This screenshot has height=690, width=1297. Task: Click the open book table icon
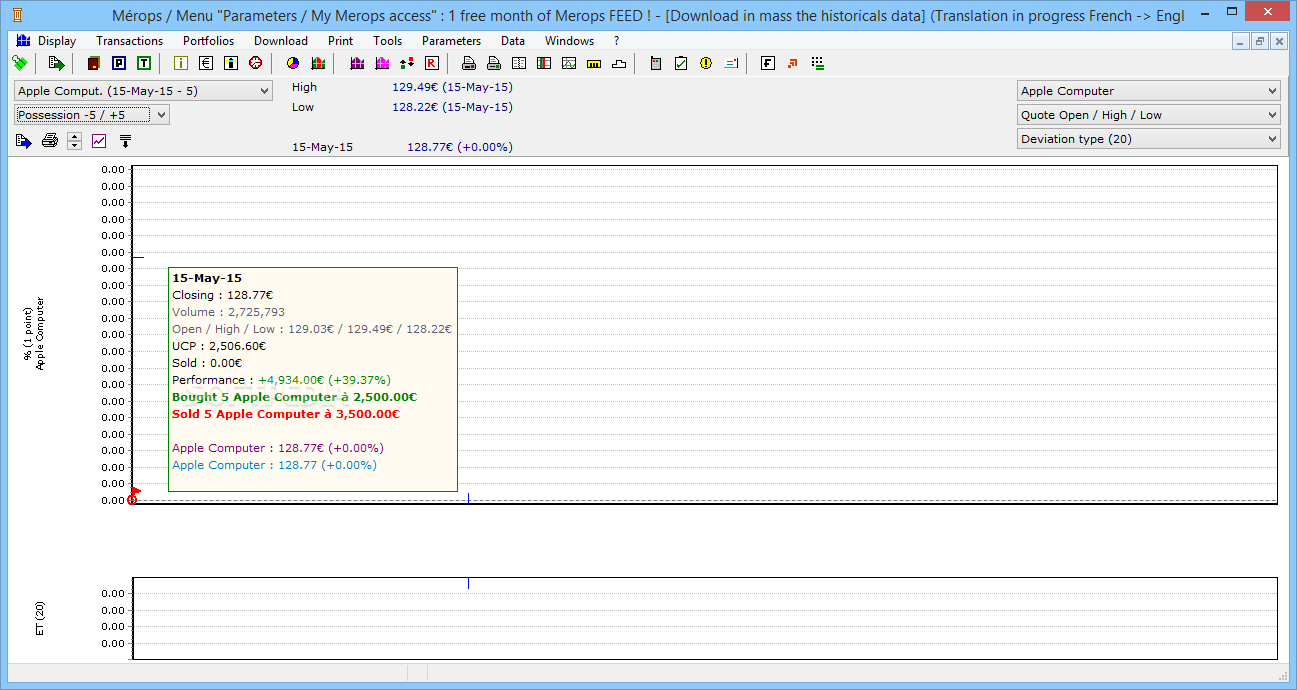(518, 63)
